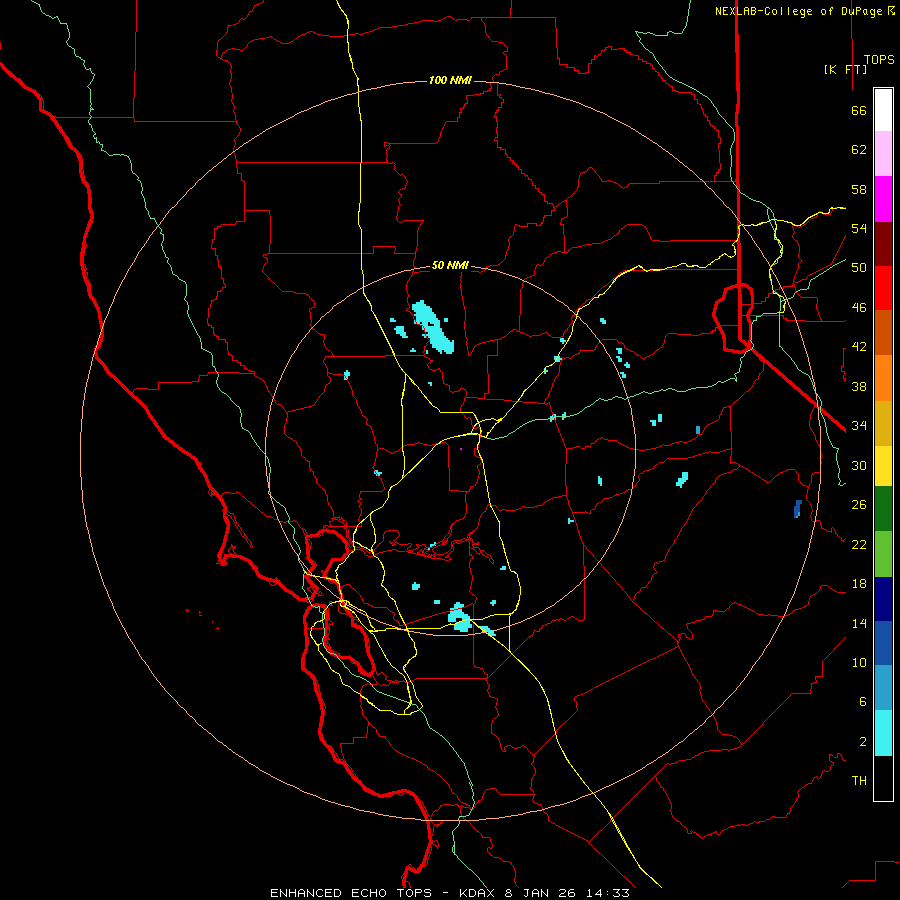Click the dark red 54 kft swatch
Image resolution: width=900 pixels, height=900 pixels.
tap(883, 244)
